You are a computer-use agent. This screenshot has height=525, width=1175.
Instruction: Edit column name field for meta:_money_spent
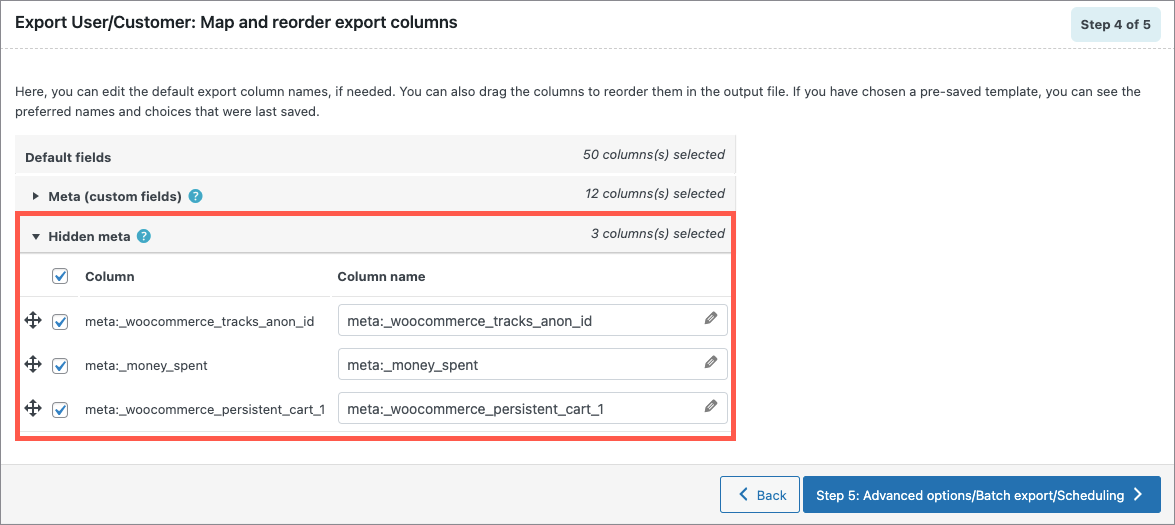click(x=532, y=365)
